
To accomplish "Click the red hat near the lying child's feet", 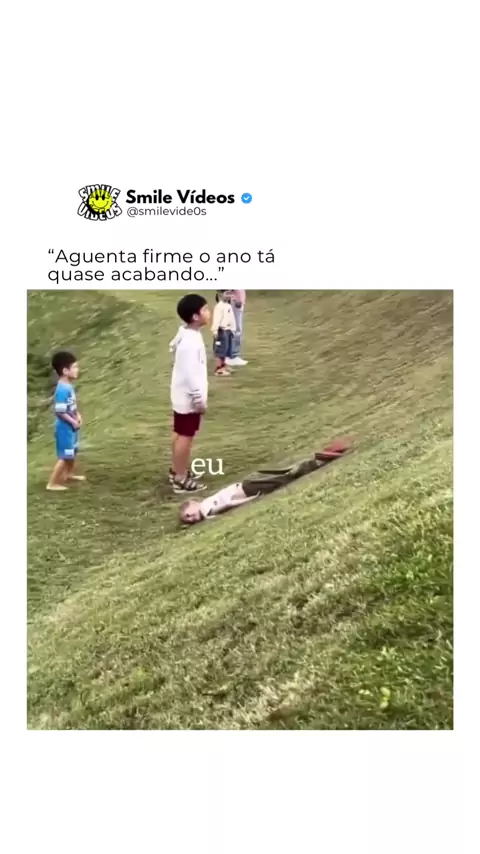I will pyautogui.click(x=332, y=450).
